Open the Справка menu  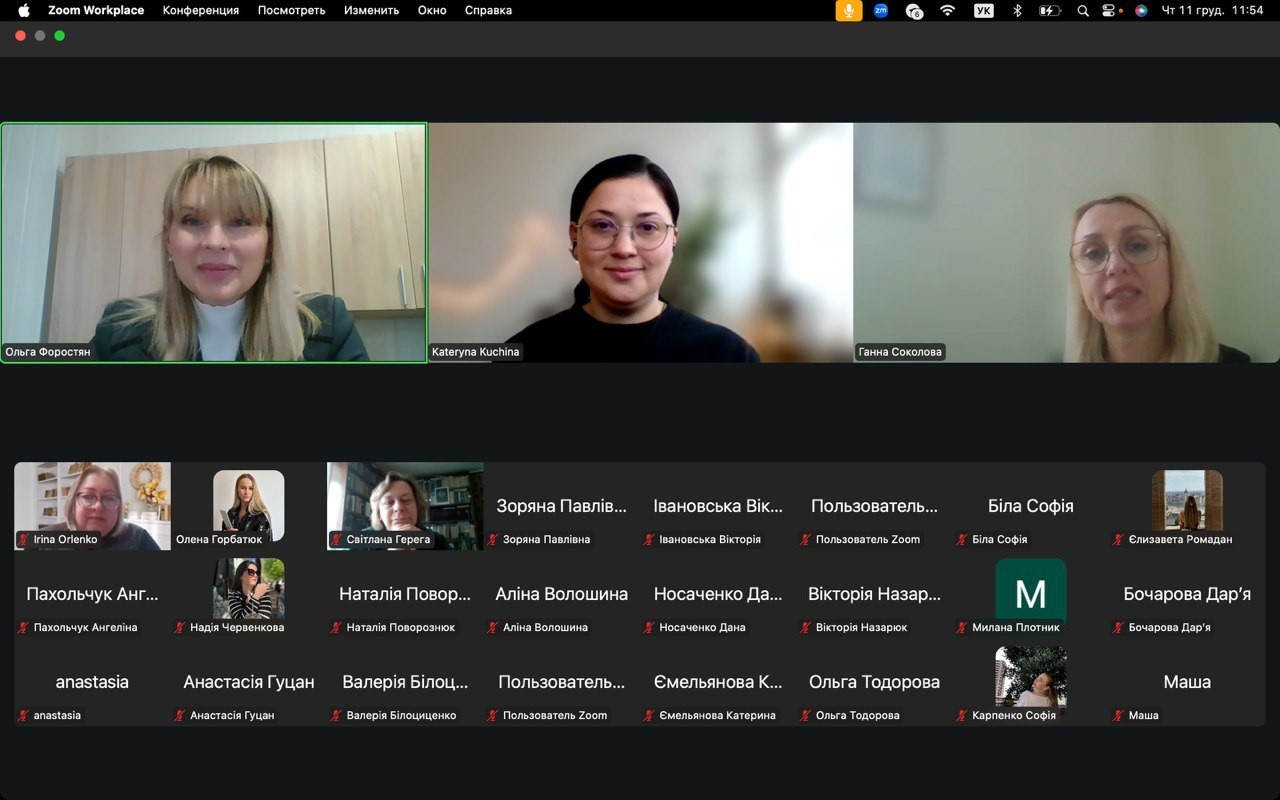tap(488, 10)
